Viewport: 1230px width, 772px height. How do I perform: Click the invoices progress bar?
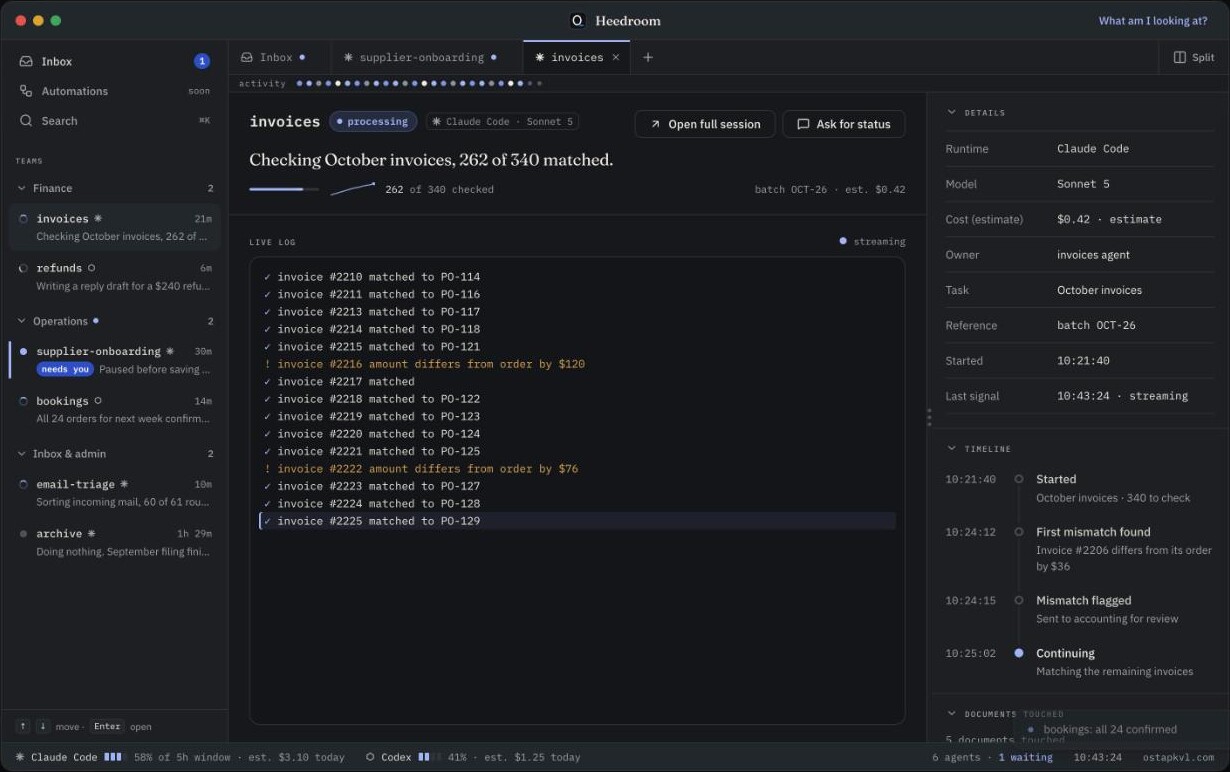pyautogui.click(x=284, y=189)
